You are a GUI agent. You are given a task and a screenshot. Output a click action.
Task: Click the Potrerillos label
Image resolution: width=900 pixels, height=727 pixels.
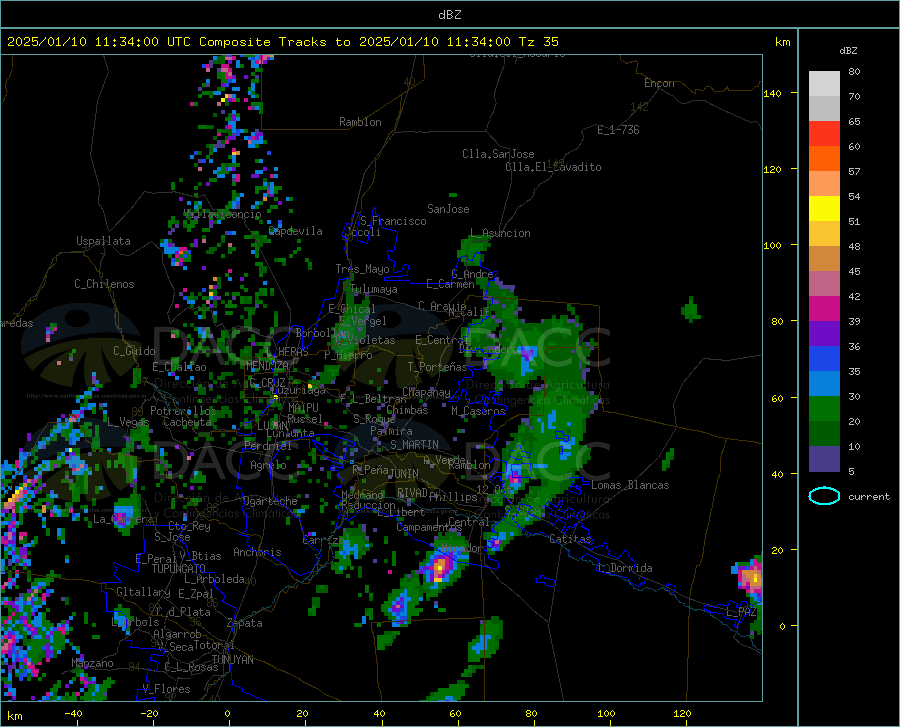pos(183,411)
